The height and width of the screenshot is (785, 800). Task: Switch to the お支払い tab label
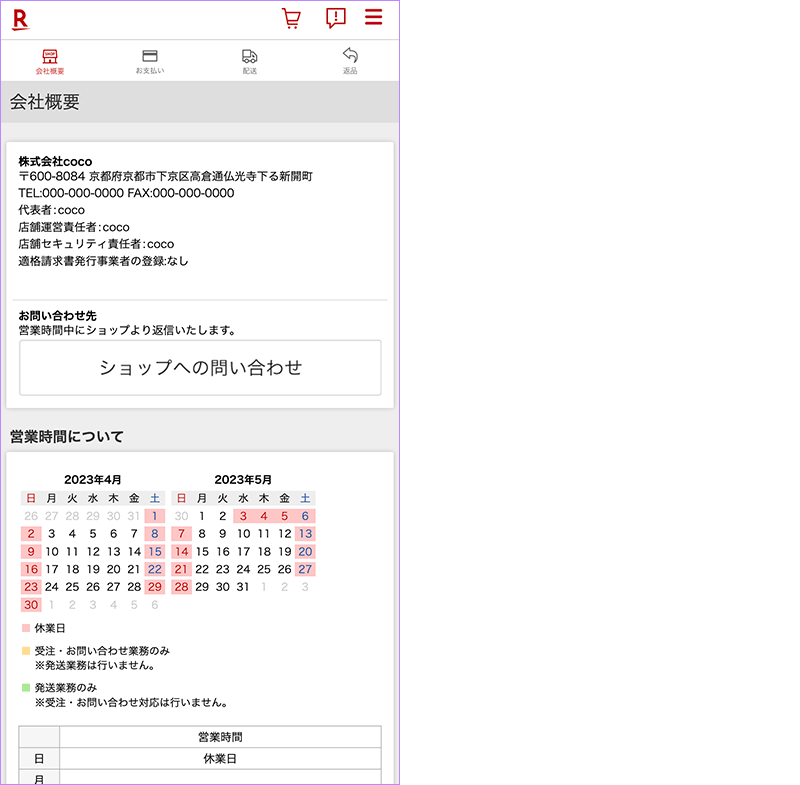pyautogui.click(x=150, y=72)
